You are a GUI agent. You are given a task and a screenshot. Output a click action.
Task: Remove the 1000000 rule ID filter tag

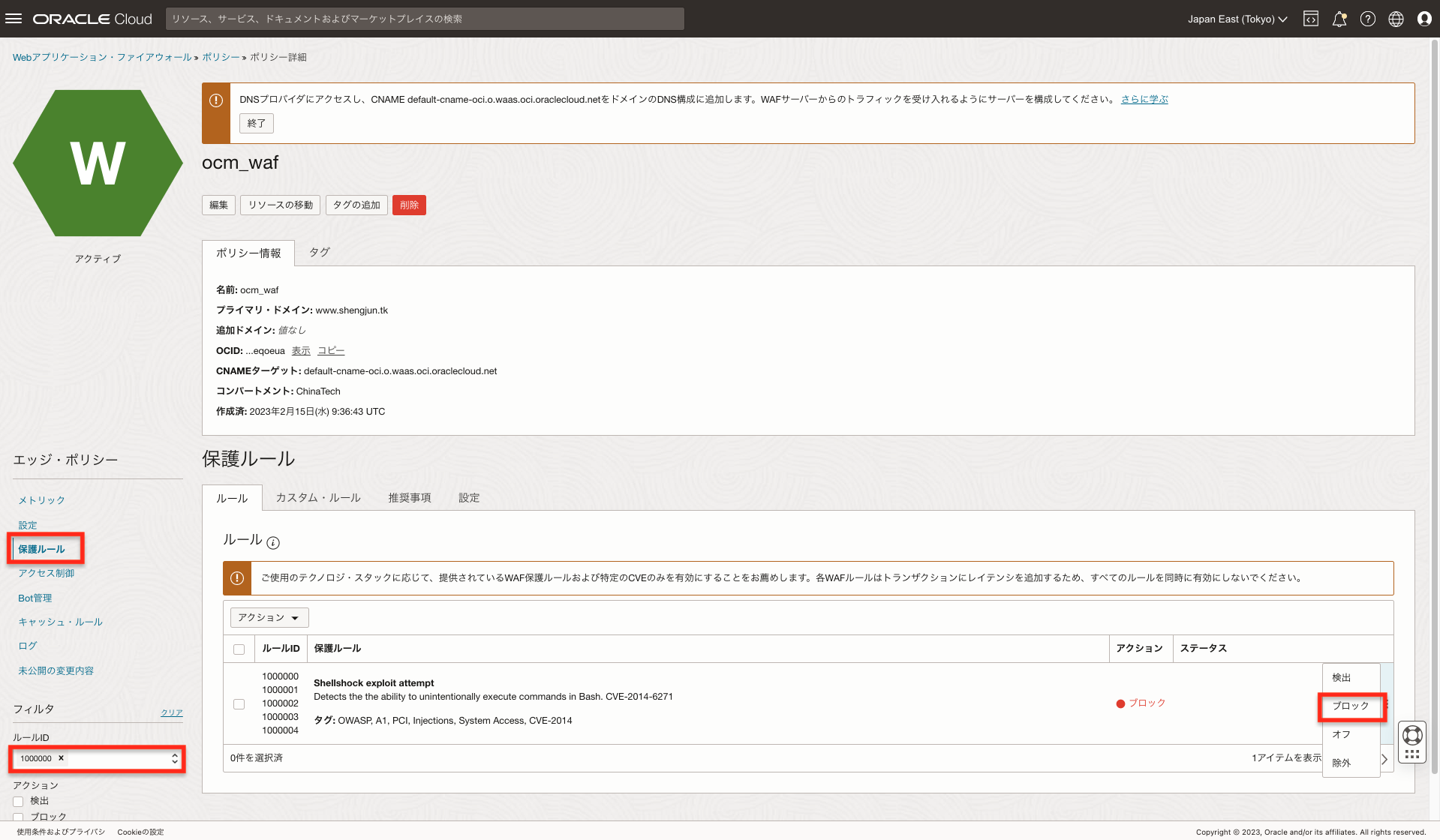click(x=62, y=758)
